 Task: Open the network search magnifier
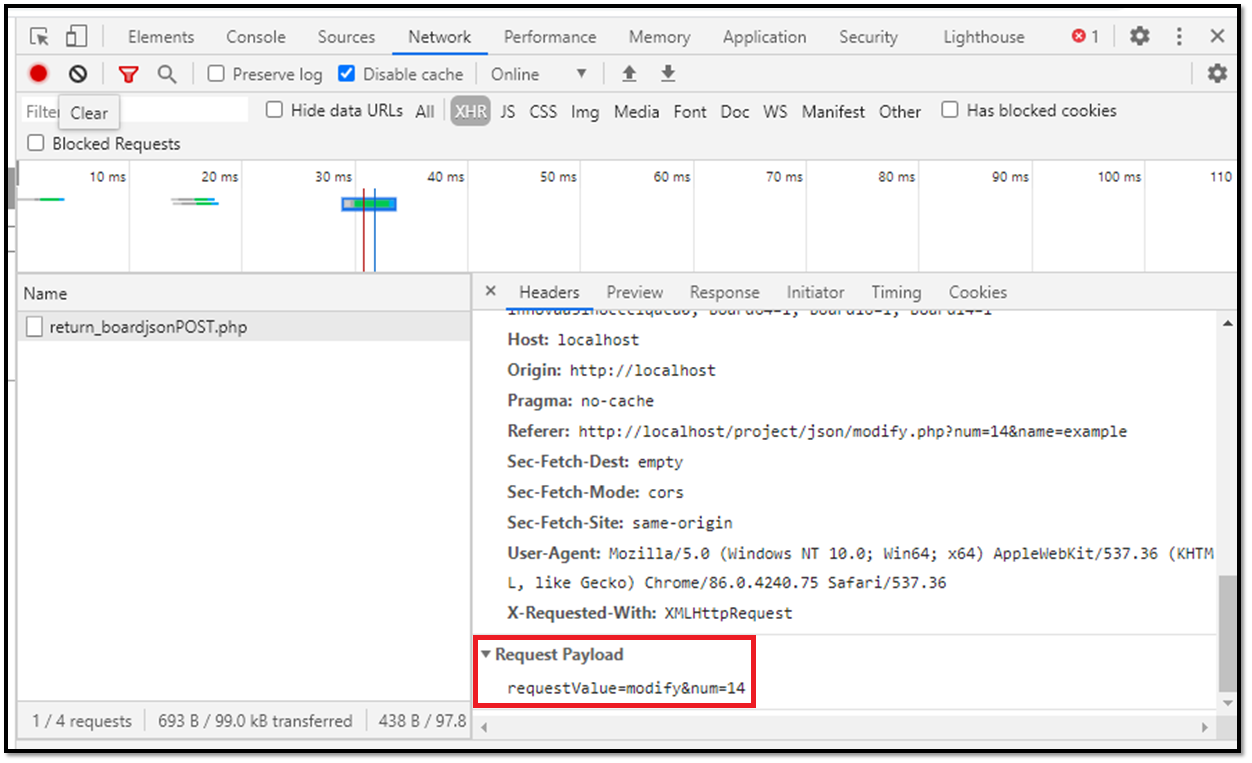point(167,74)
